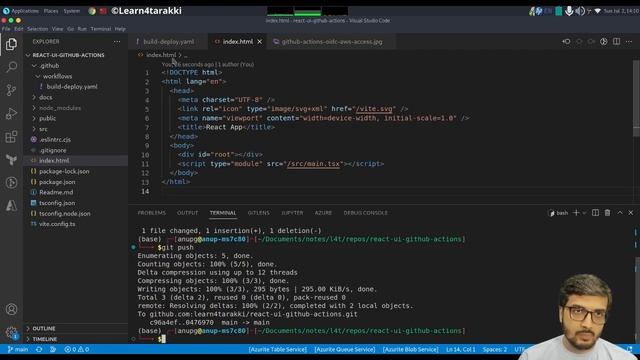Expand the public folder
Image resolution: width=640 pixels, height=360 pixels.
click(x=47, y=118)
